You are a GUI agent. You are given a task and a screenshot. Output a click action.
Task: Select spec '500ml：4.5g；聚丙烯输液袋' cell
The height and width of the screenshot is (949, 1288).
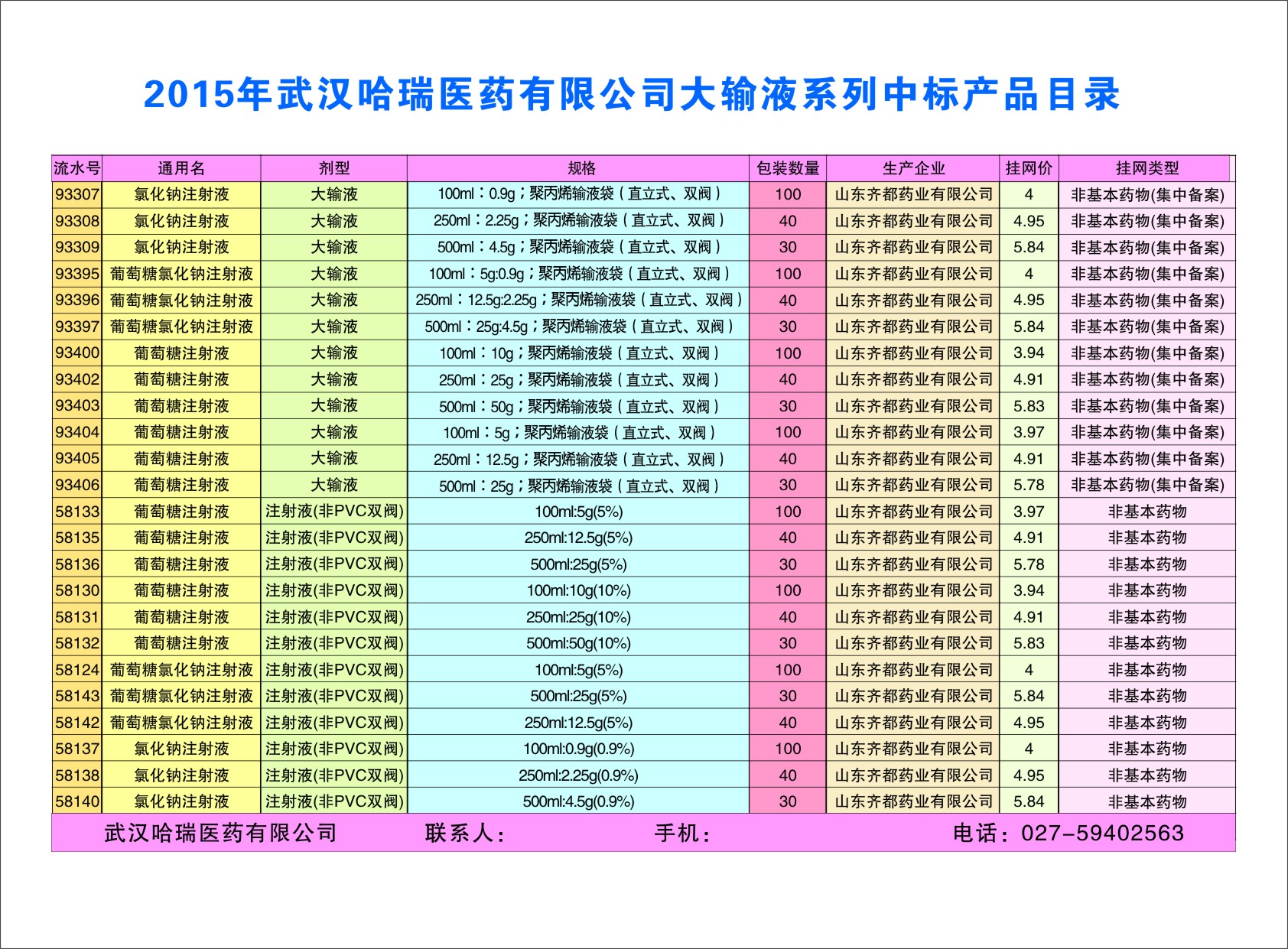click(578, 247)
